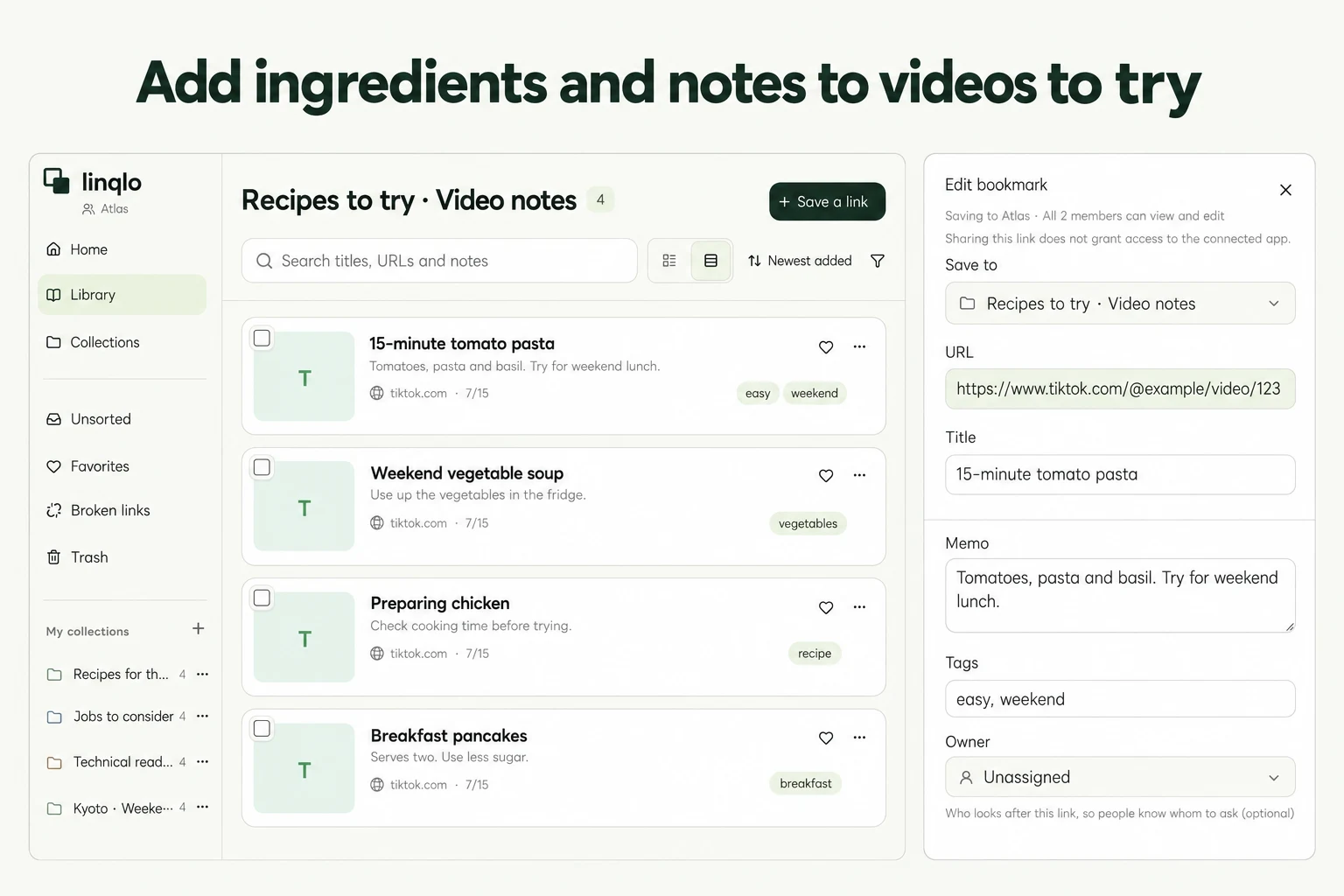Open the Preparing chicken title
Viewport: 1344px width, 896px height.
coord(440,604)
